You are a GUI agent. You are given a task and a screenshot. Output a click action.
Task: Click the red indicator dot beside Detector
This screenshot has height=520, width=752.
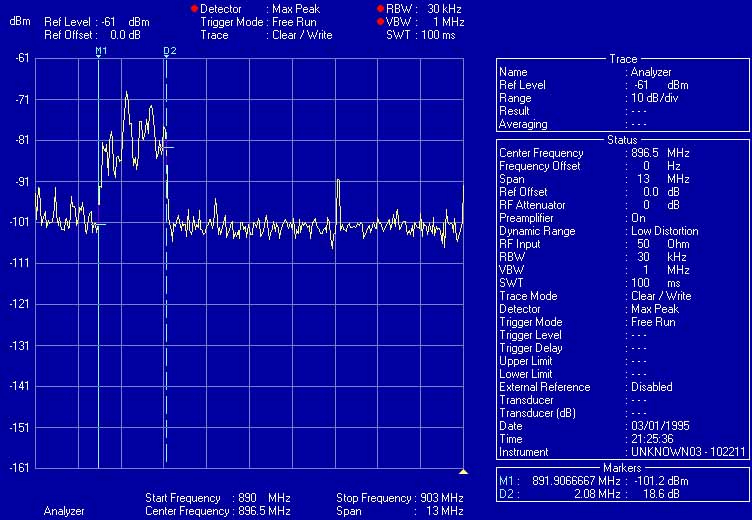pyautogui.click(x=193, y=8)
